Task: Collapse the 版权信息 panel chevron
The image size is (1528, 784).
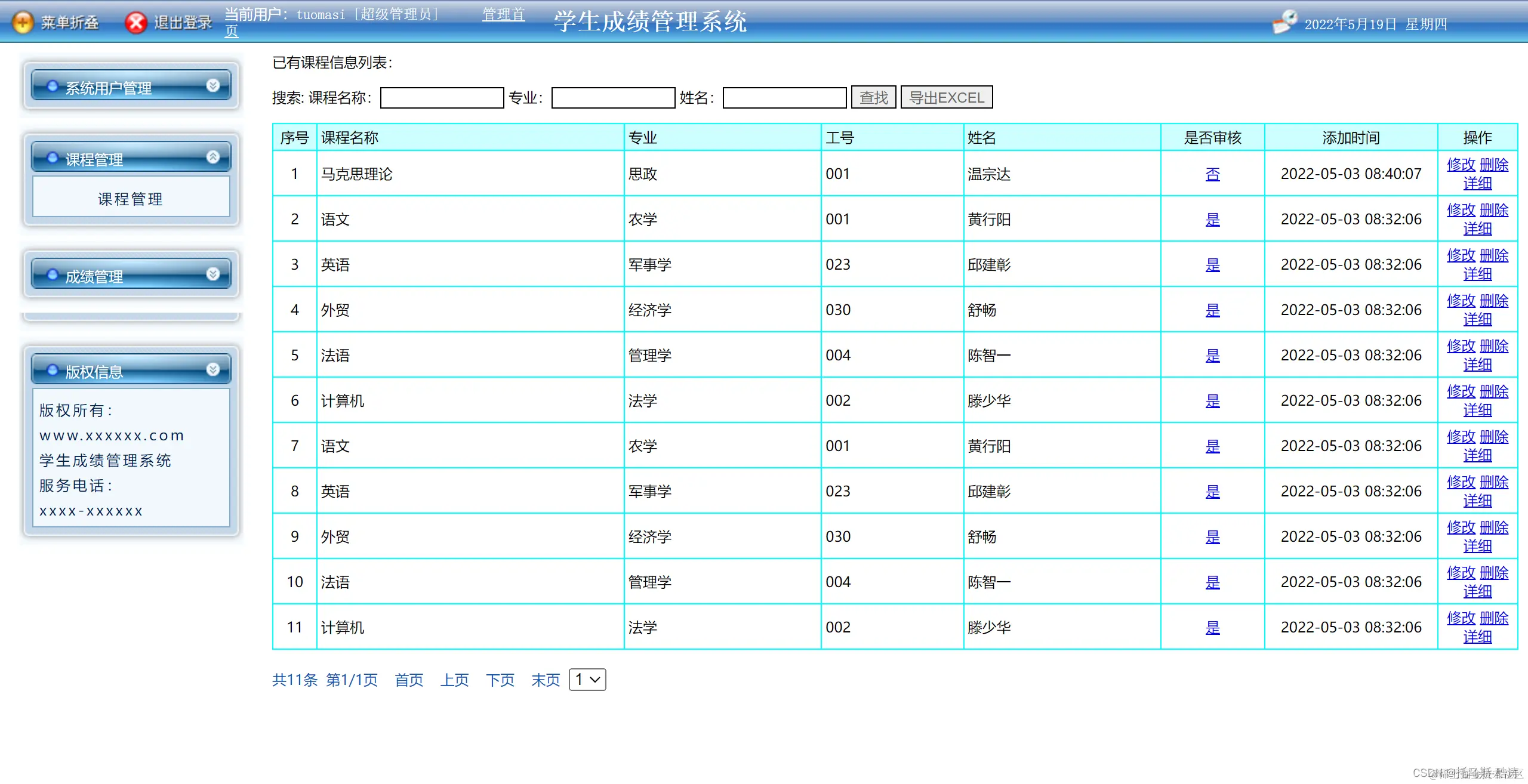Action: pyautogui.click(x=213, y=370)
